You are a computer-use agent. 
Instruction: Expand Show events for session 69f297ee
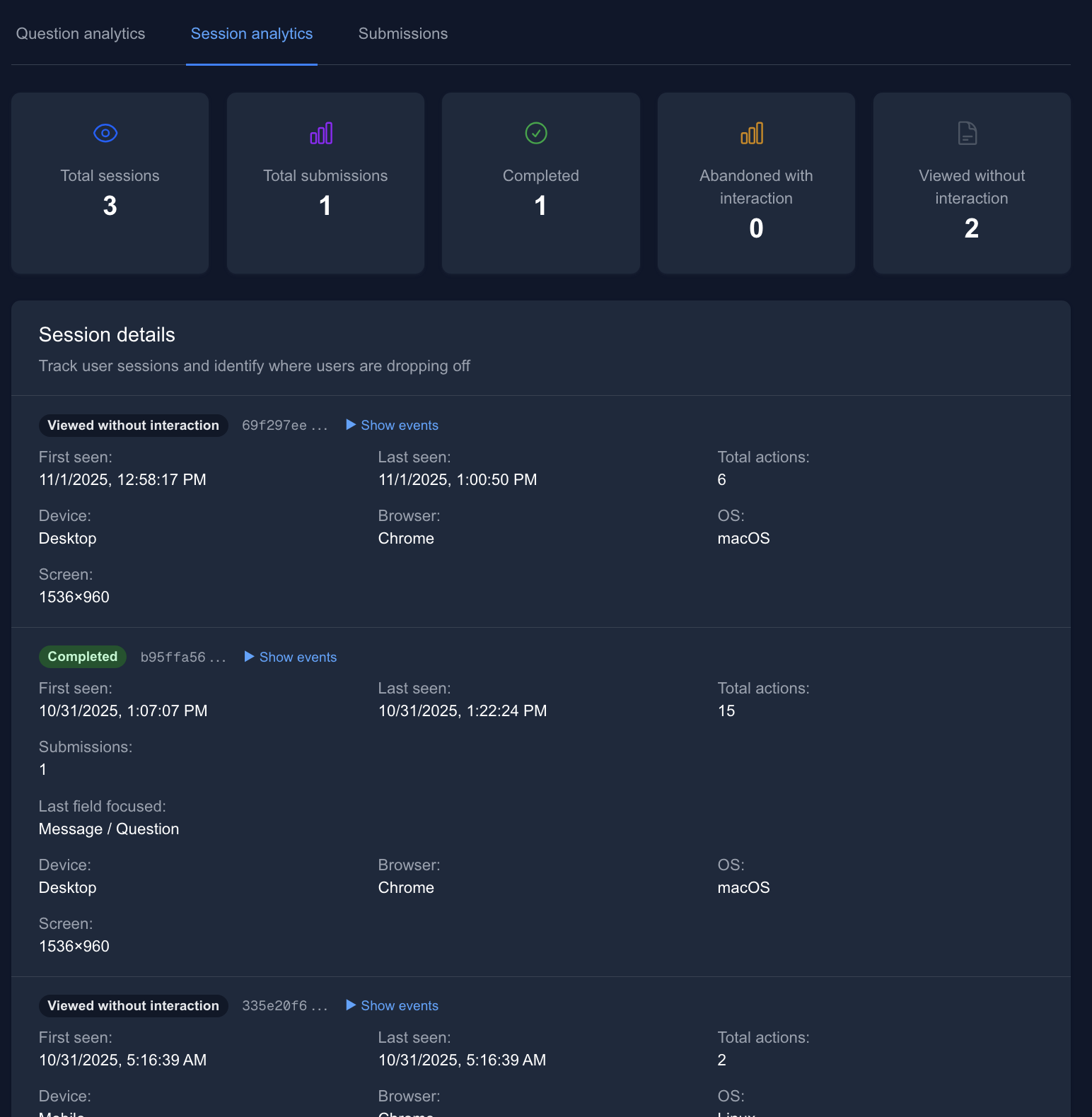coord(393,425)
